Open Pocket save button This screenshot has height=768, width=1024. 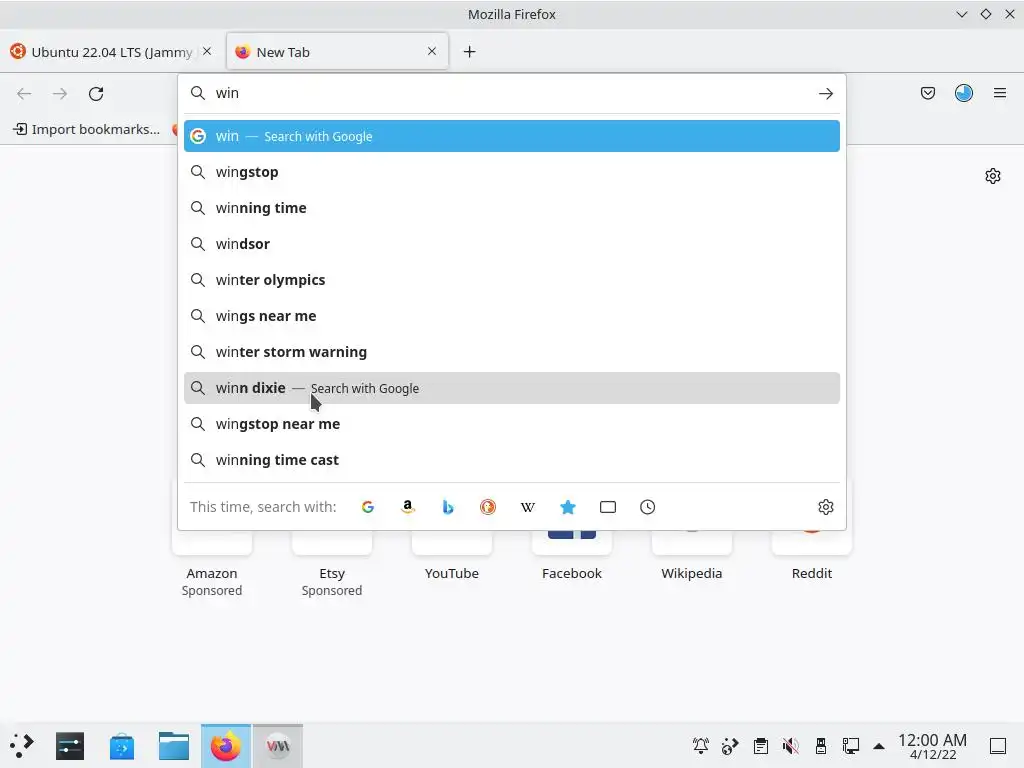click(x=927, y=93)
